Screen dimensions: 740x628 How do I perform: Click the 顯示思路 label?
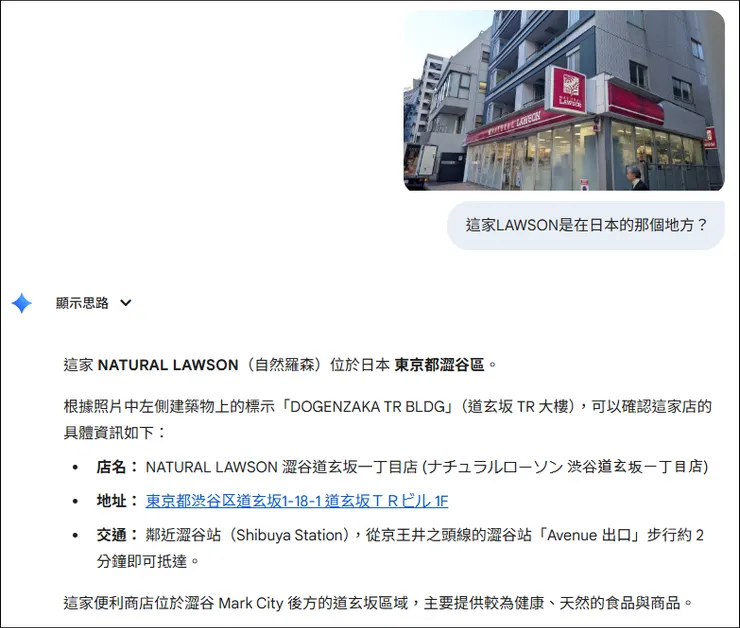tap(82, 303)
